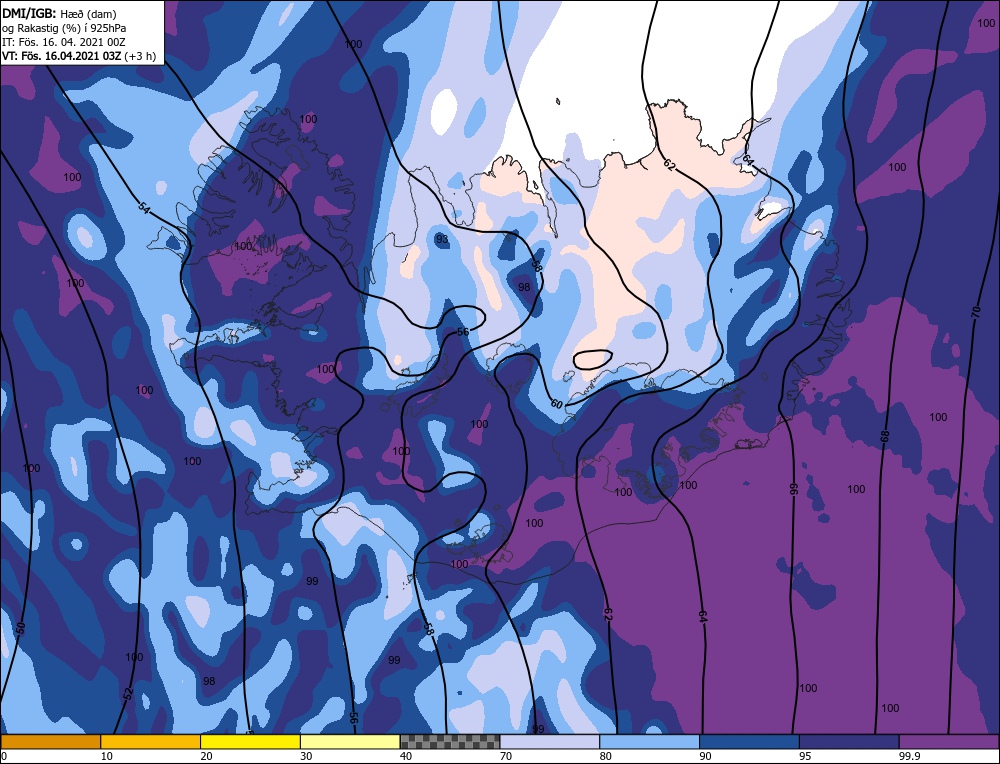Click the contour label '70'
This screenshot has height=764, width=1000.
click(975, 312)
